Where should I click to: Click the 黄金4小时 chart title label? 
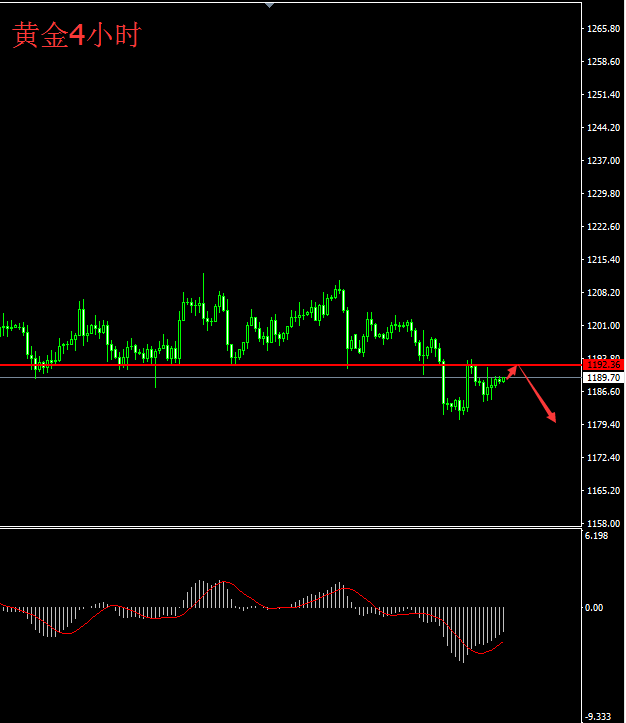pos(77,35)
